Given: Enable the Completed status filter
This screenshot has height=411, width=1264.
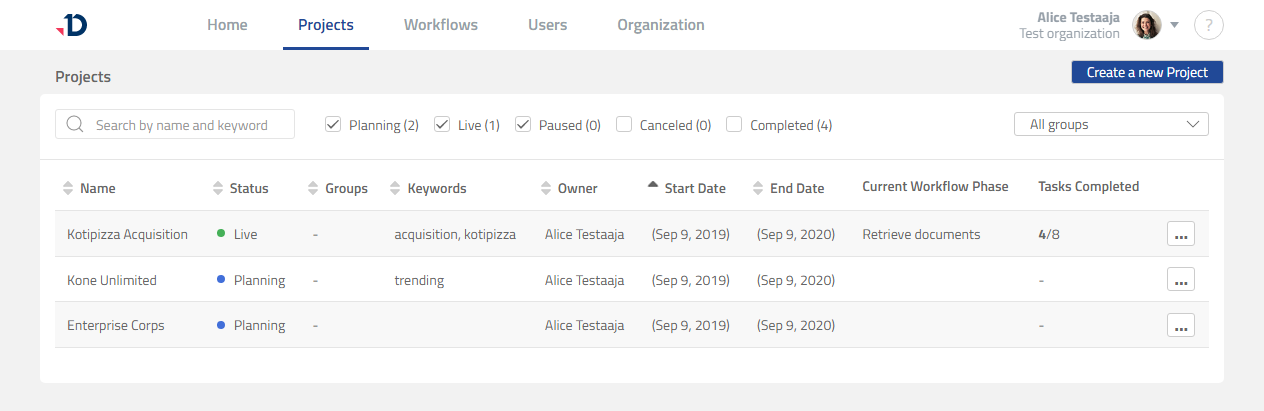Looking at the screenshot, I should coord(734,125).
